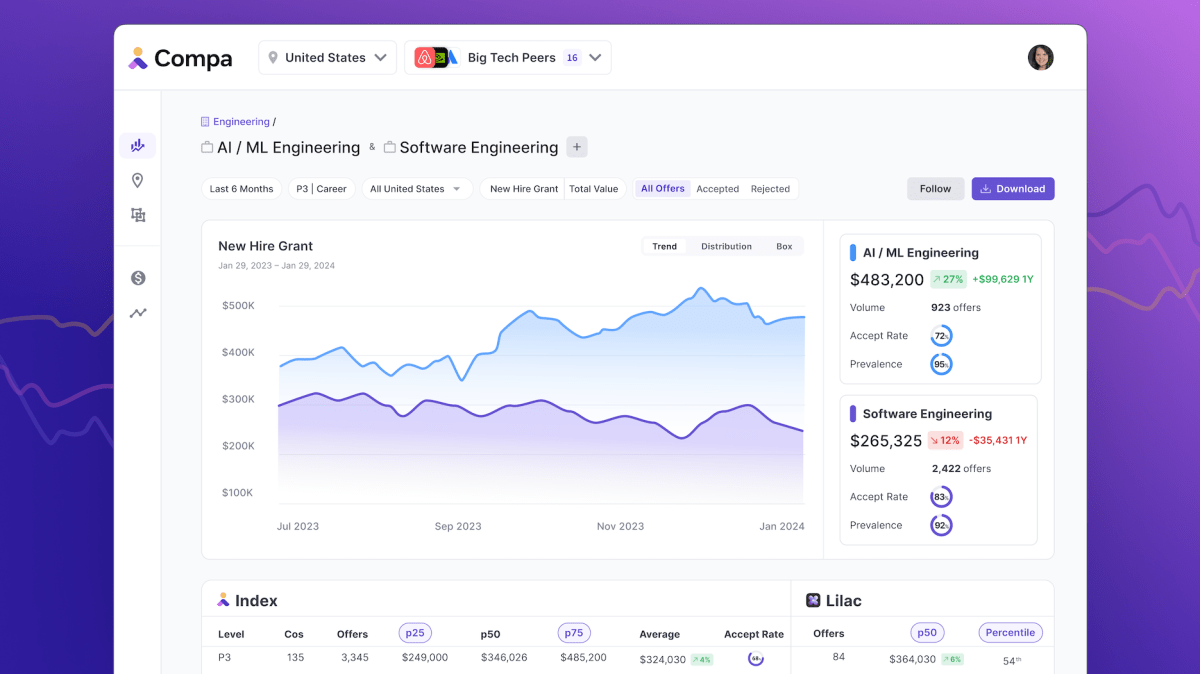Switch to the Distribution chart tab
1200x674 pixels.
pos(726,246)
